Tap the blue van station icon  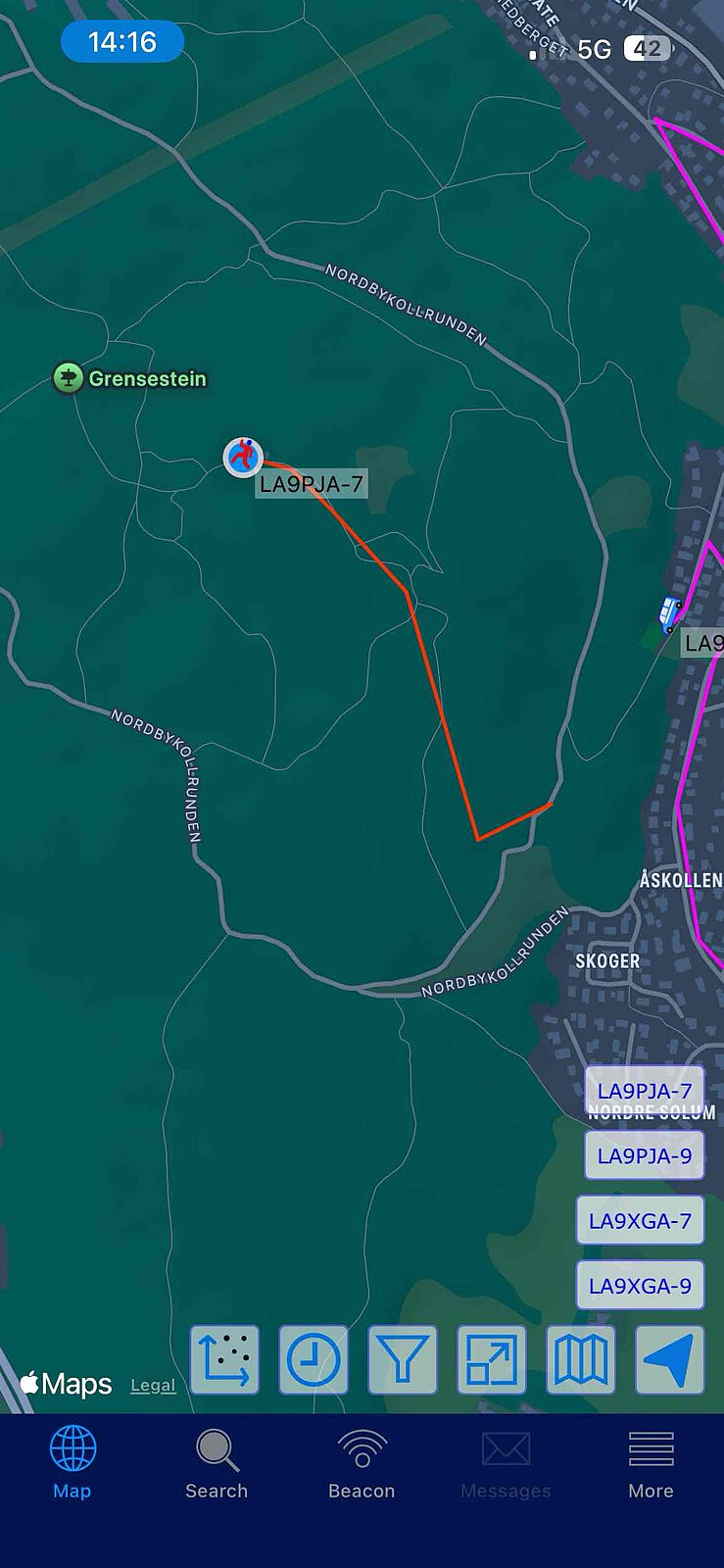(671, 613)
